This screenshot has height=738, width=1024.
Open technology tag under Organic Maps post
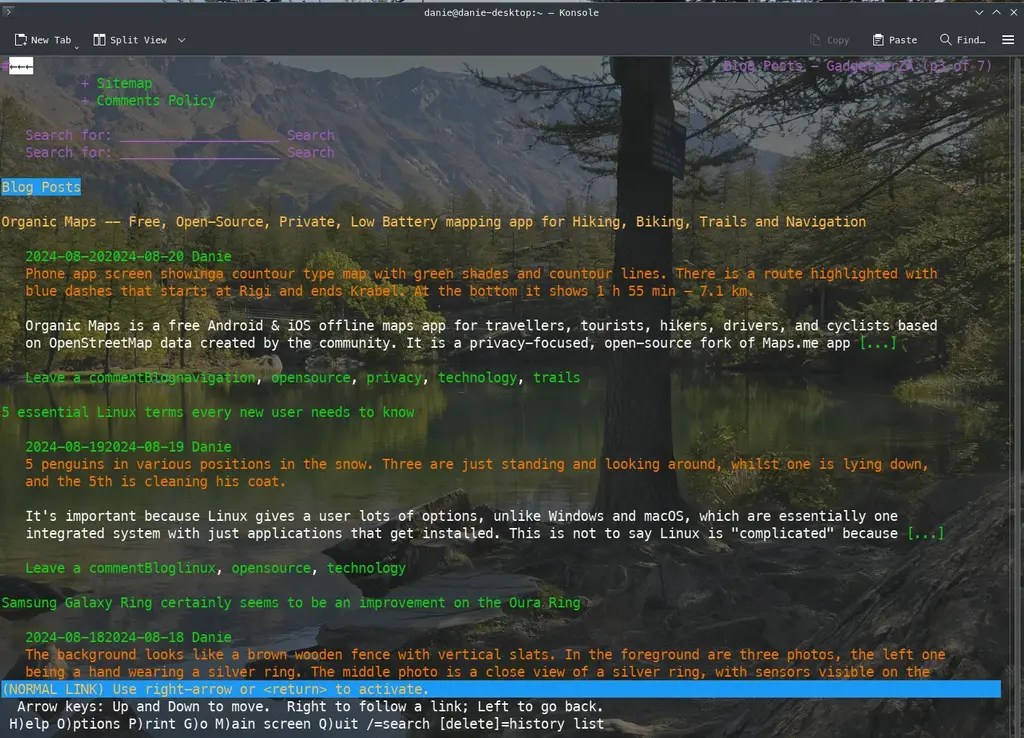point(477,377)
